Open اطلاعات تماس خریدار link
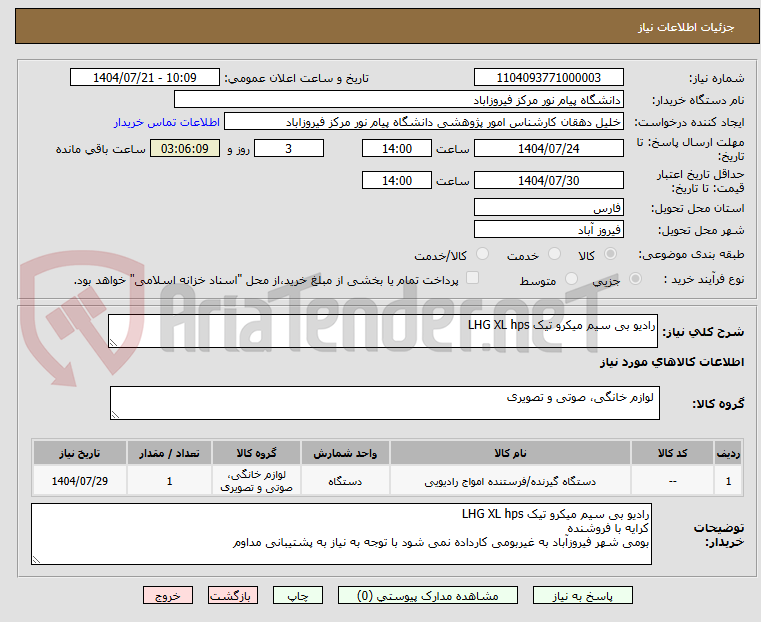Screen dimensions: 761x622 tap(167, 122)
